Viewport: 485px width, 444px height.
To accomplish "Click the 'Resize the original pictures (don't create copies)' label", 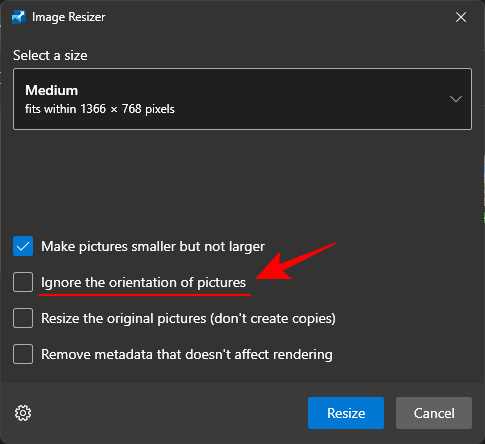I will pos(188,319).
